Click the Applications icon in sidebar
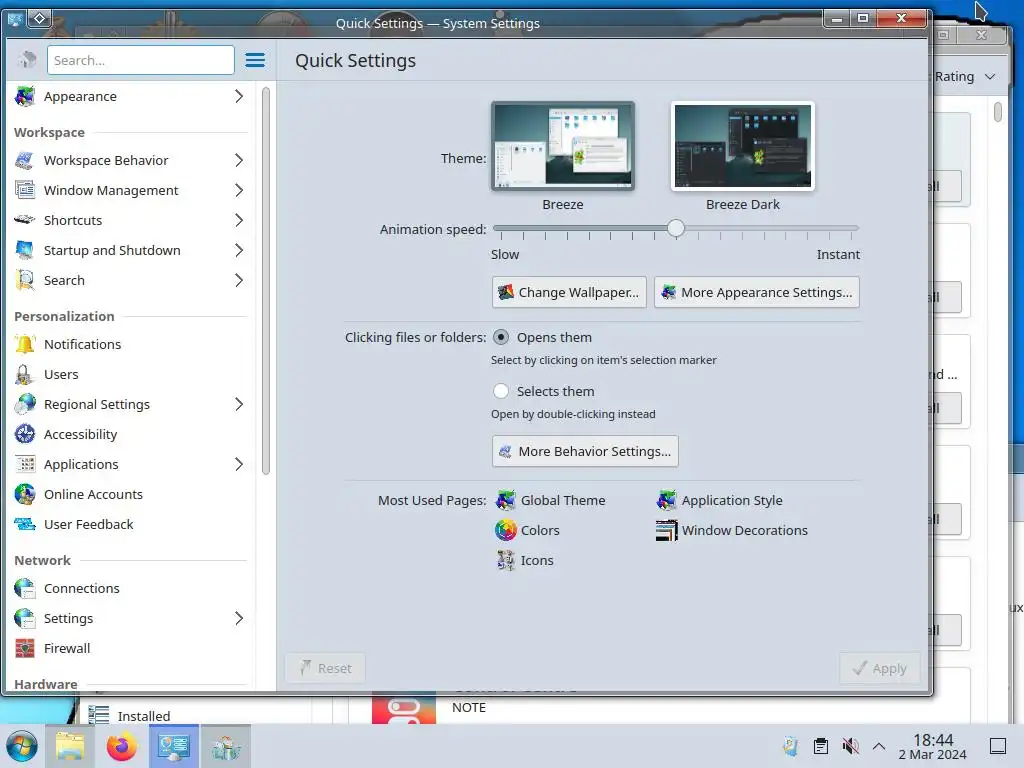This screenshot has height=768, width=1024. 25,464
